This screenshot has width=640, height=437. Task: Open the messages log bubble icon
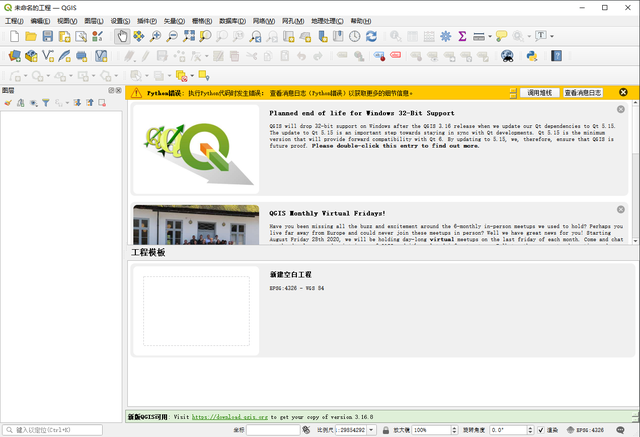pyautogui.click(x=620, y=430)
